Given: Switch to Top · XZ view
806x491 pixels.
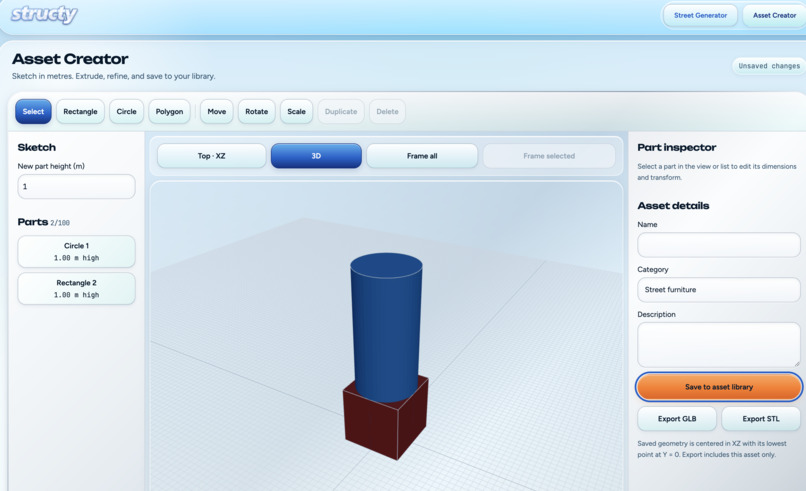Looking at the screenshot, I should (x=211, y=156).
